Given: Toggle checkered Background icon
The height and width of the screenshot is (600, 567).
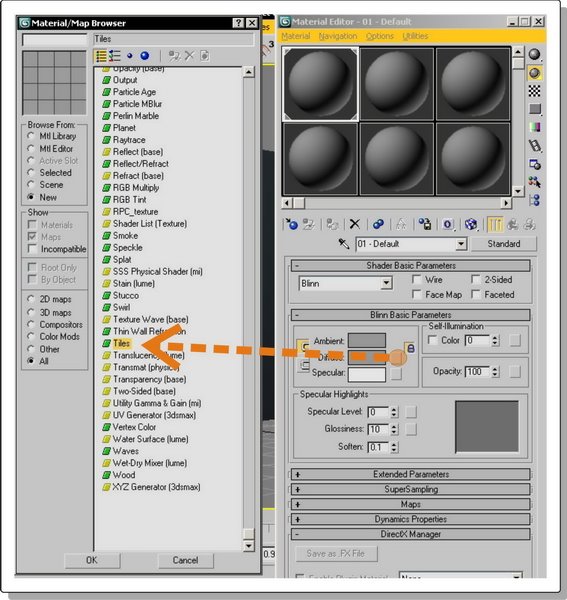Looking at the screenshot, I should click(x=534, y=91).
